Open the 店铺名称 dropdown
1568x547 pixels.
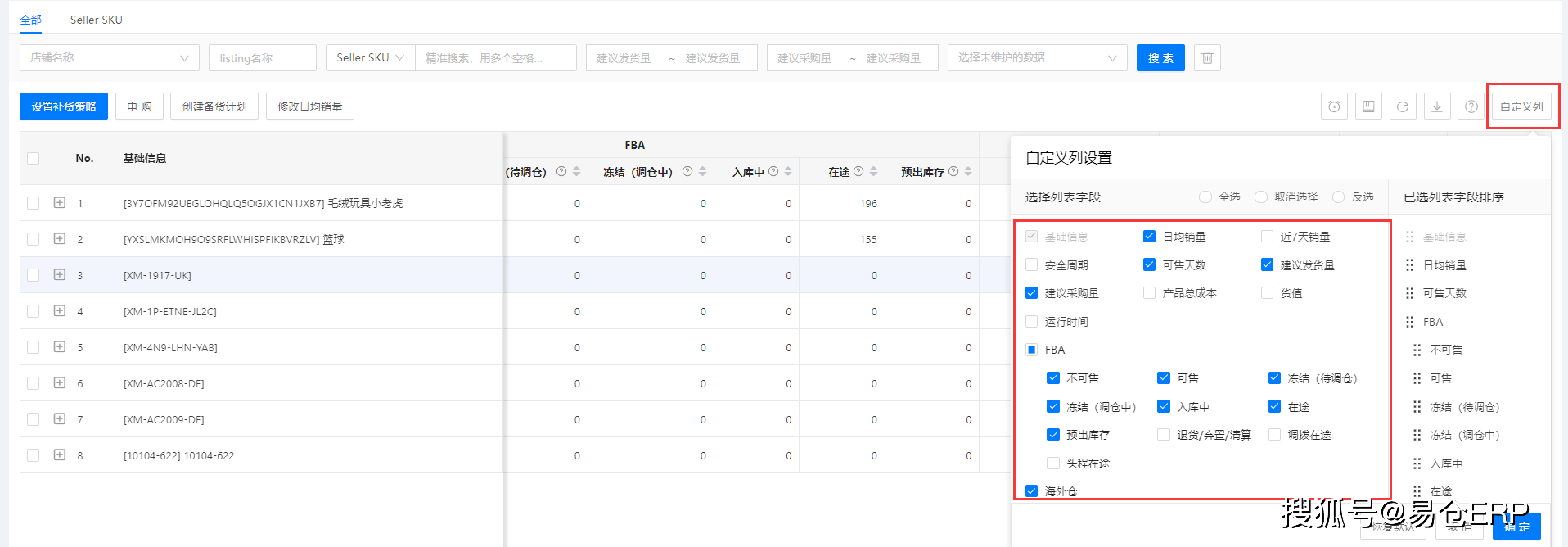[x=110, y=58]
